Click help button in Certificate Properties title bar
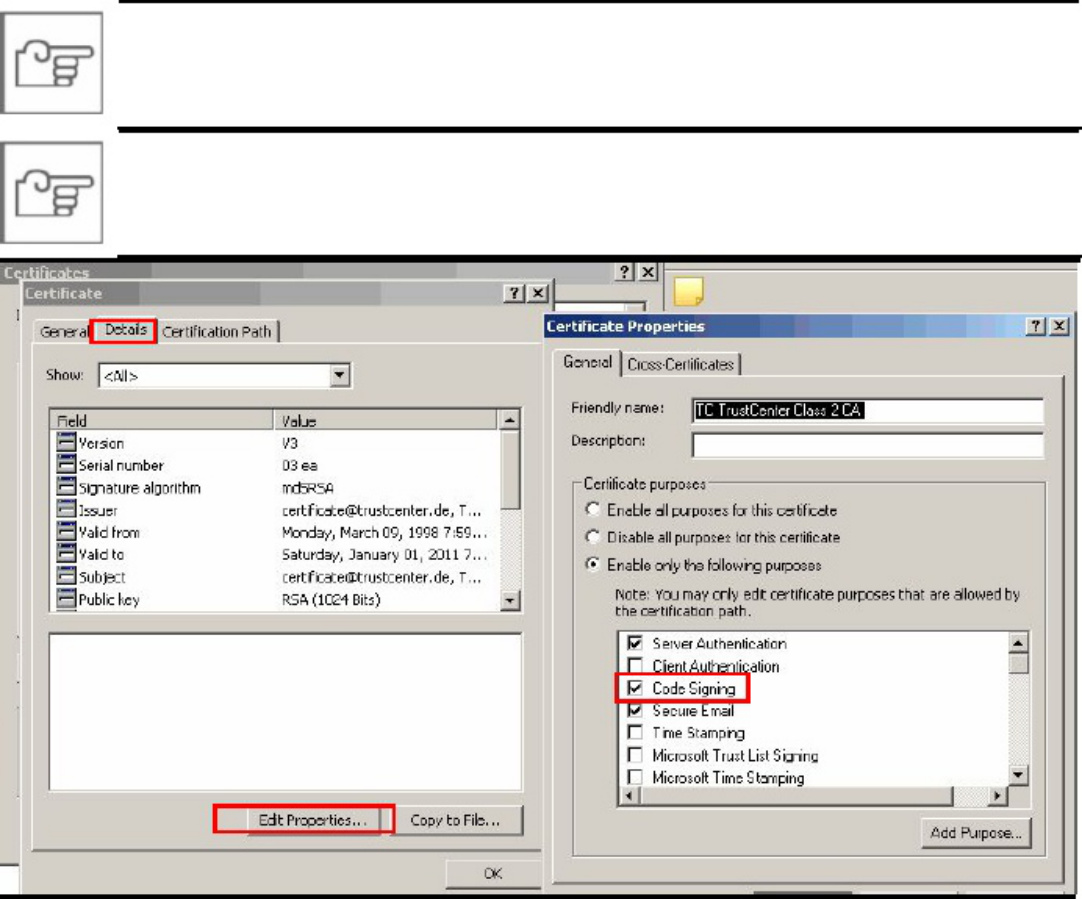 tap(1036, 326)
